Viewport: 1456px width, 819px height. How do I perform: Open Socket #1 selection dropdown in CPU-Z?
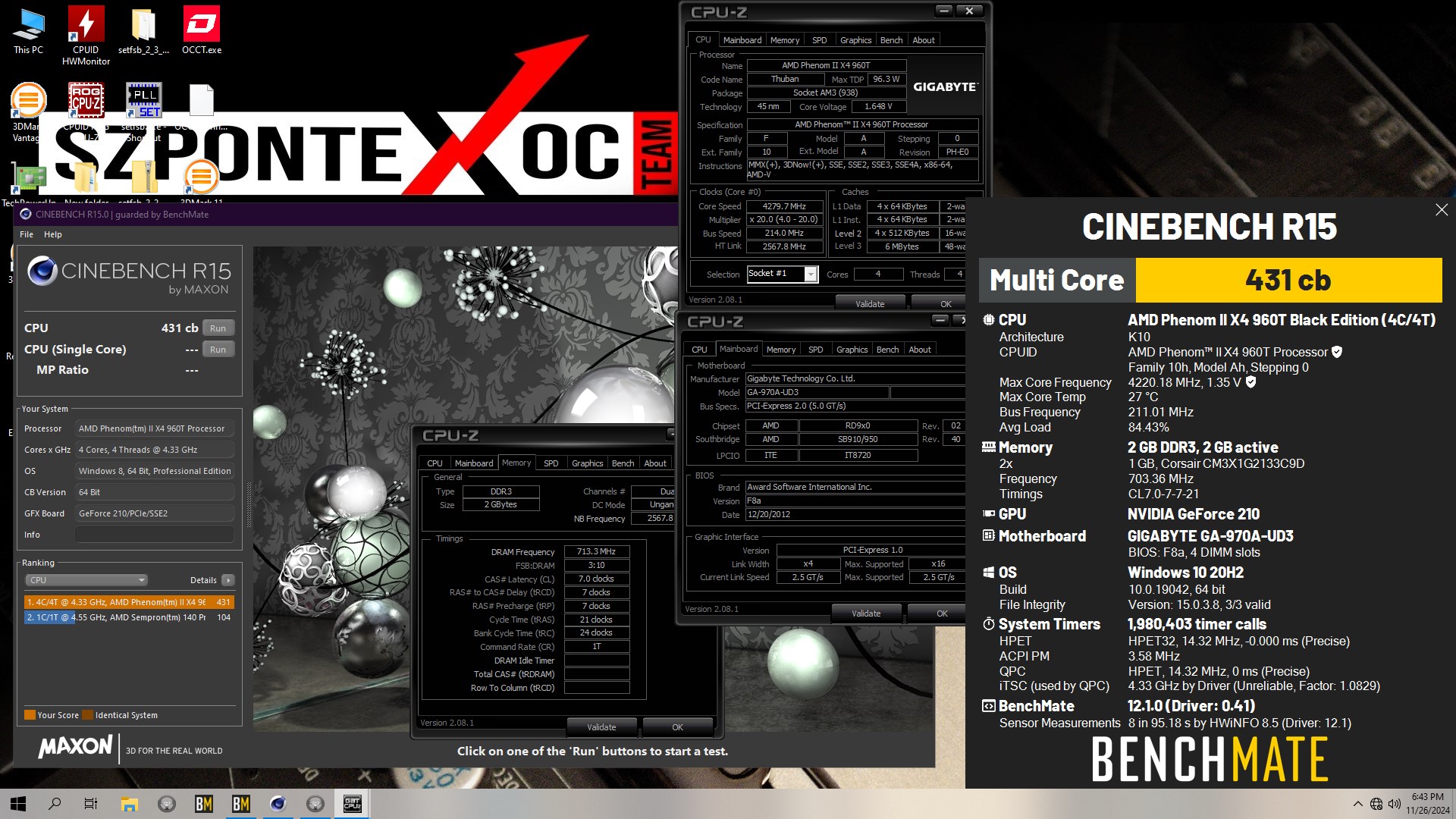(783, 274)
